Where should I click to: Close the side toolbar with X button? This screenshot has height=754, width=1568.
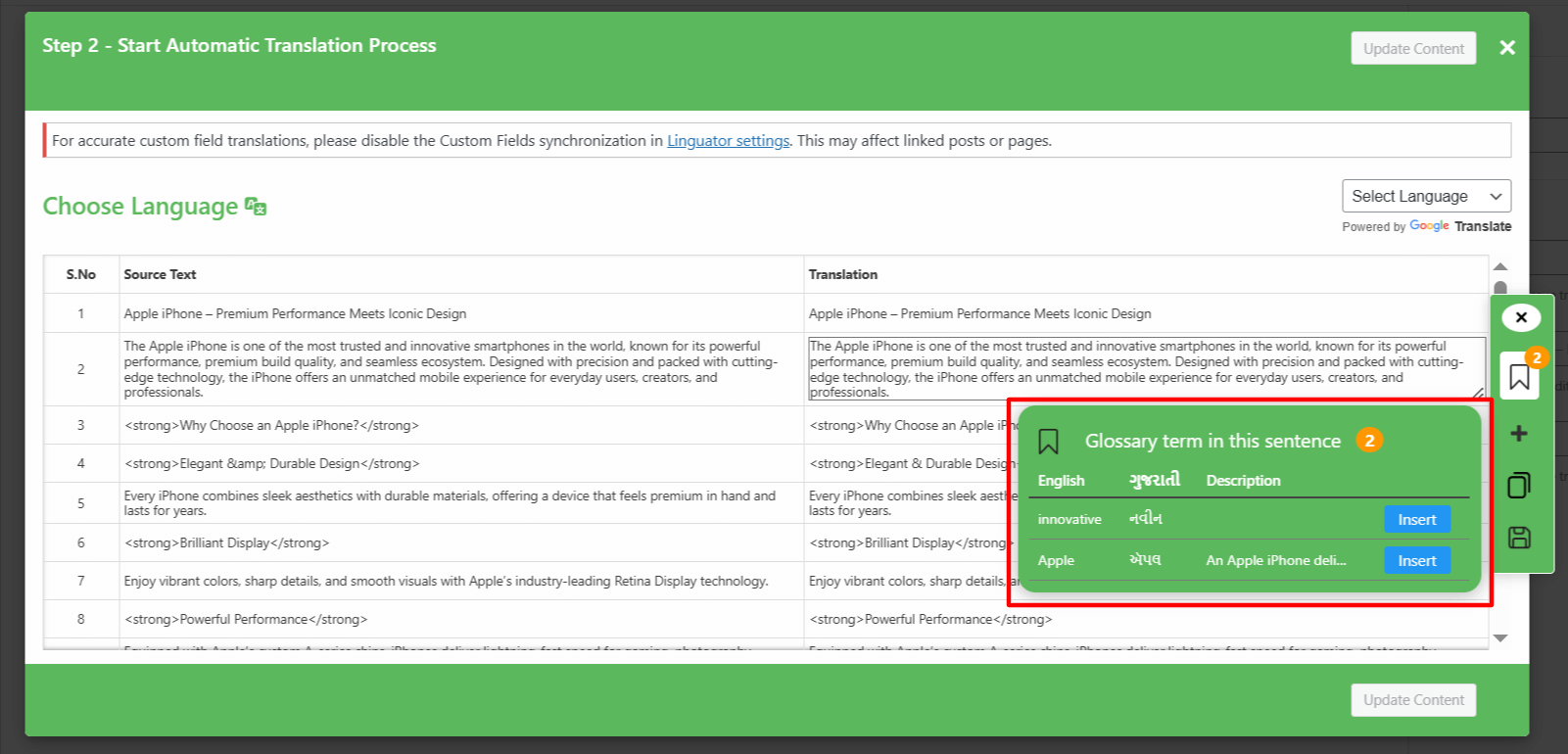point(1520,317)
